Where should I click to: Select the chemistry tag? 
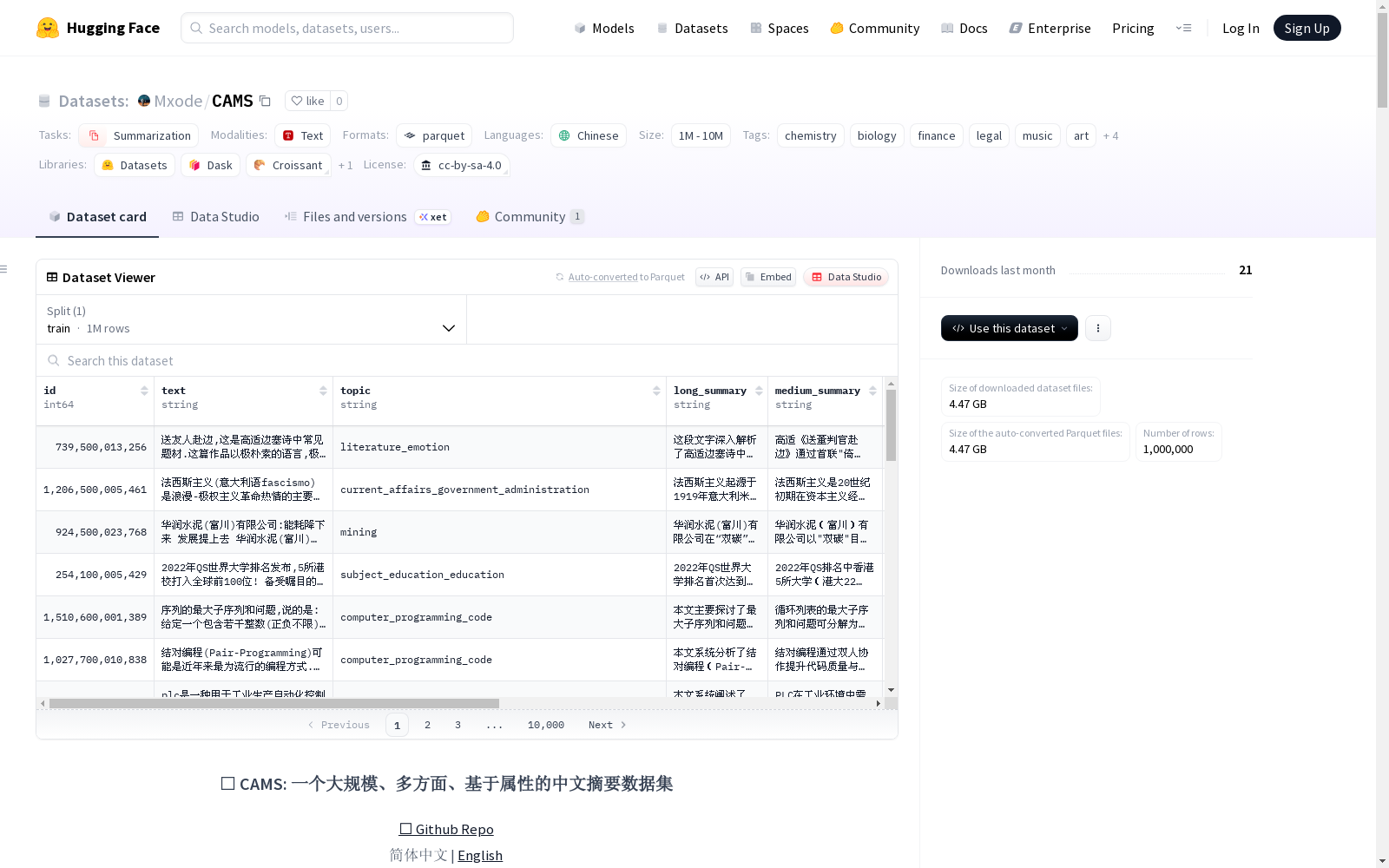(810, 135)
